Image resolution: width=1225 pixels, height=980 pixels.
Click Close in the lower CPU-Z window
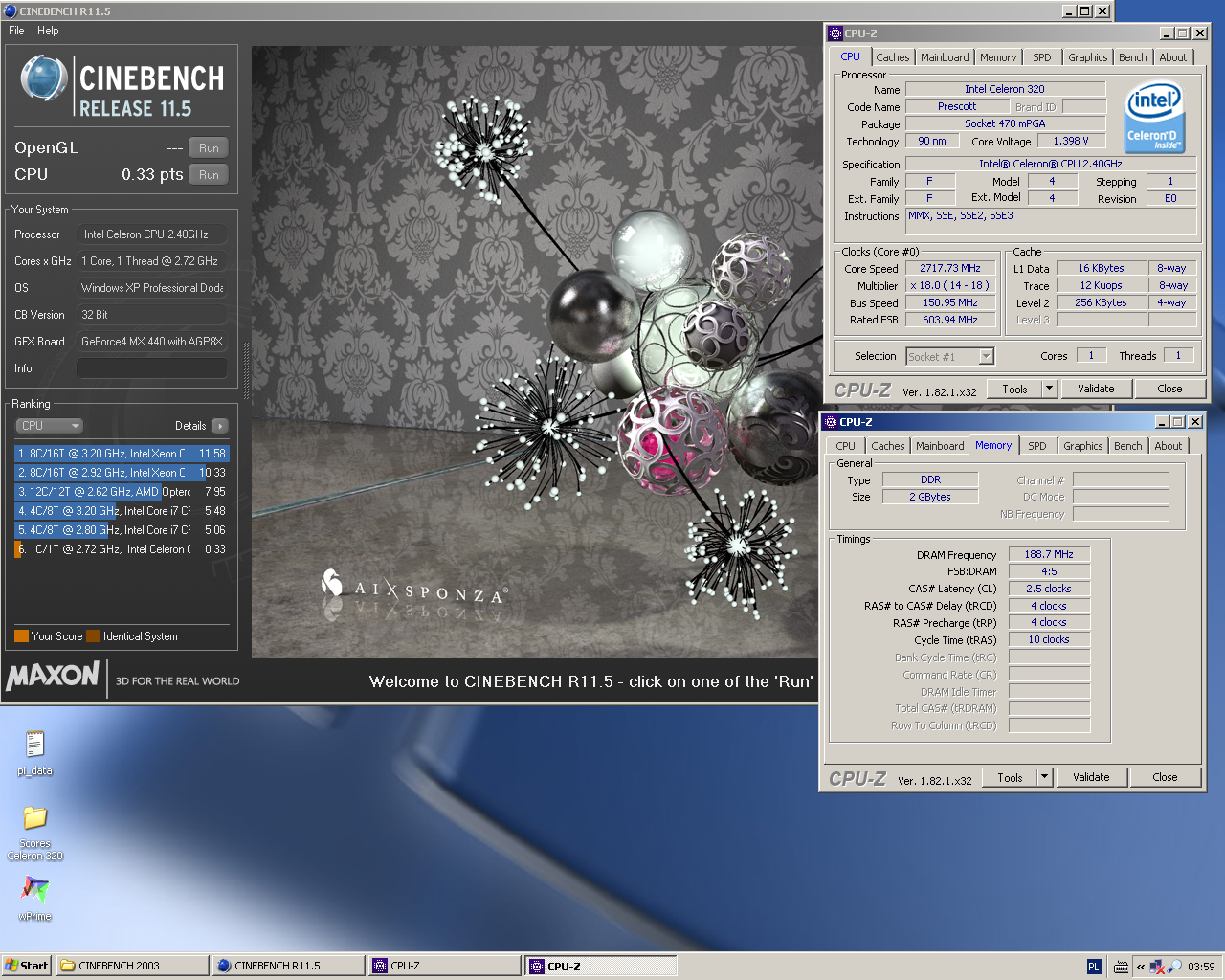(x=1165, y=777)
